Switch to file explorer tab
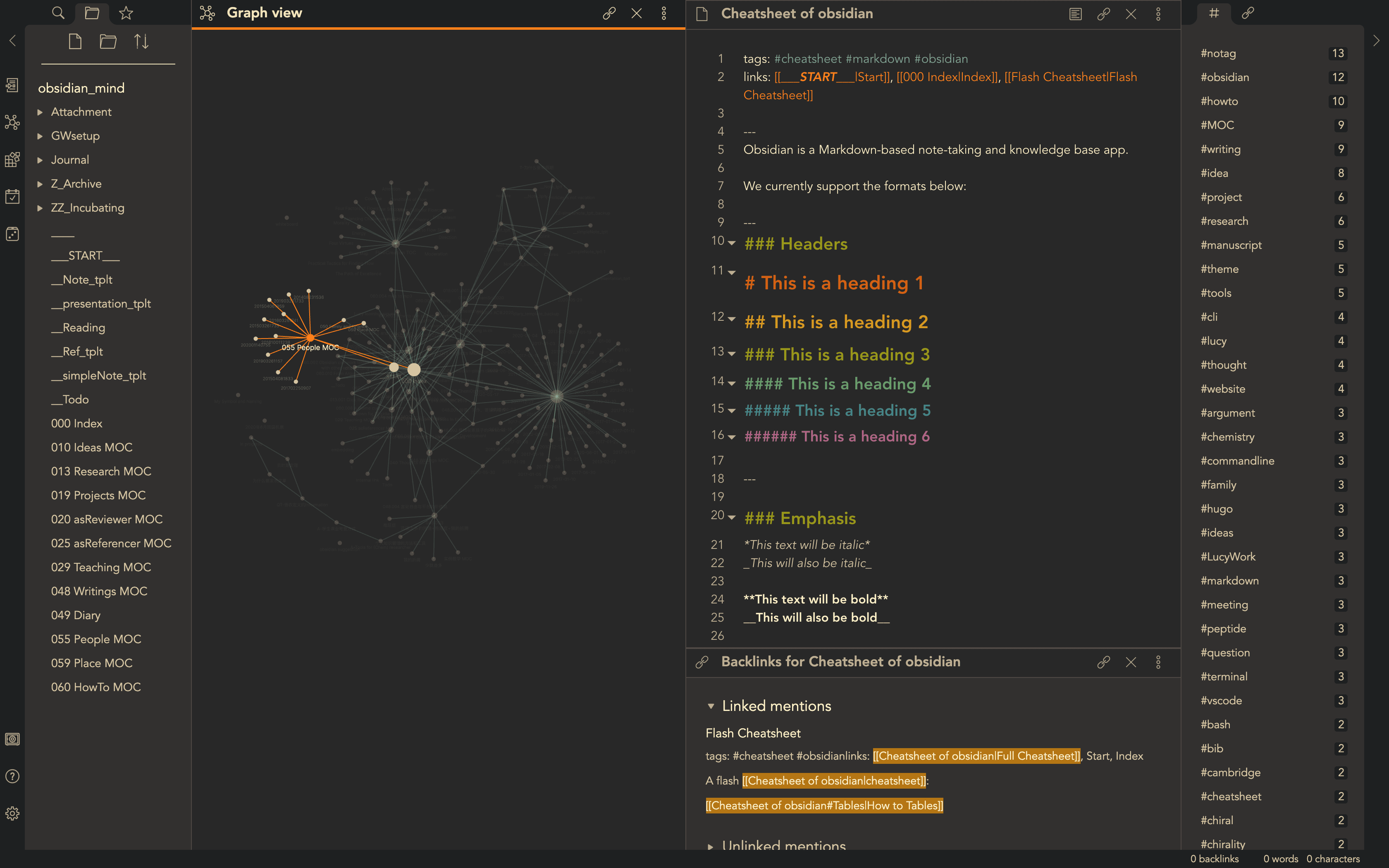 coord(92,13)
